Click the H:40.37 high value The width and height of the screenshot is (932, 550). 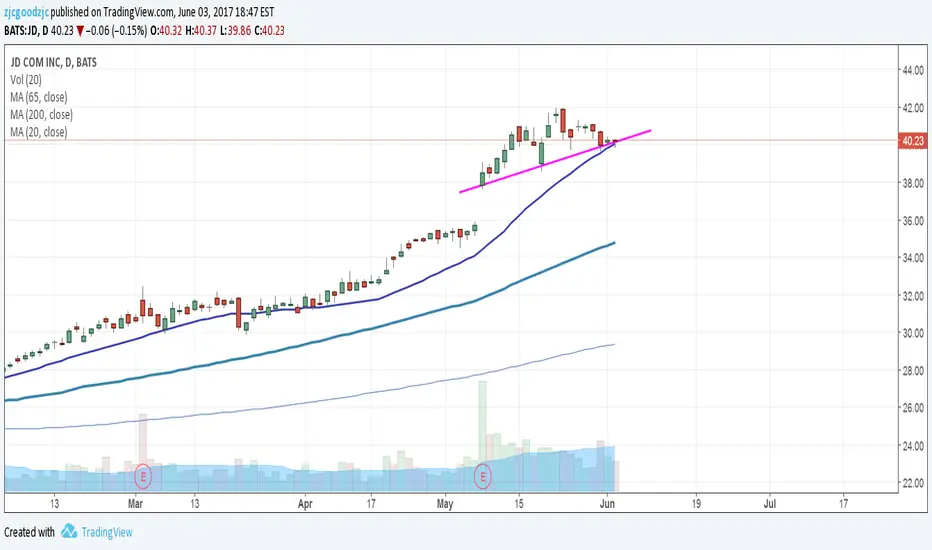coord(201,30)
